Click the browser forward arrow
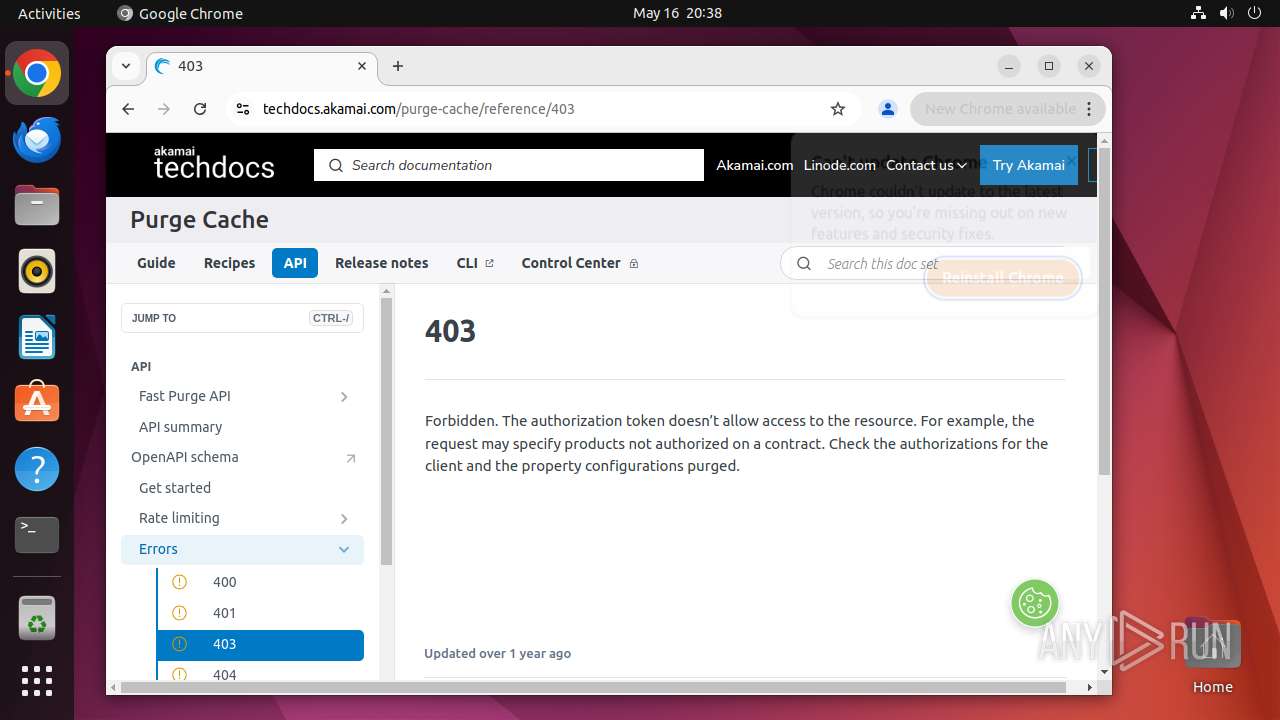The width and height of the screenshot is (1280, 720). [x=164, y=109]
